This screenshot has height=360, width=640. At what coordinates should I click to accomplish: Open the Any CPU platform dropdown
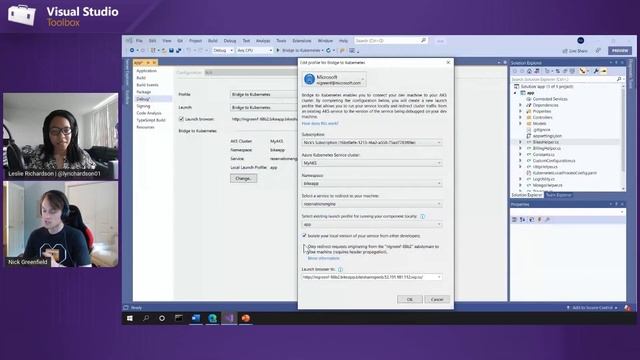click(254, 50)
